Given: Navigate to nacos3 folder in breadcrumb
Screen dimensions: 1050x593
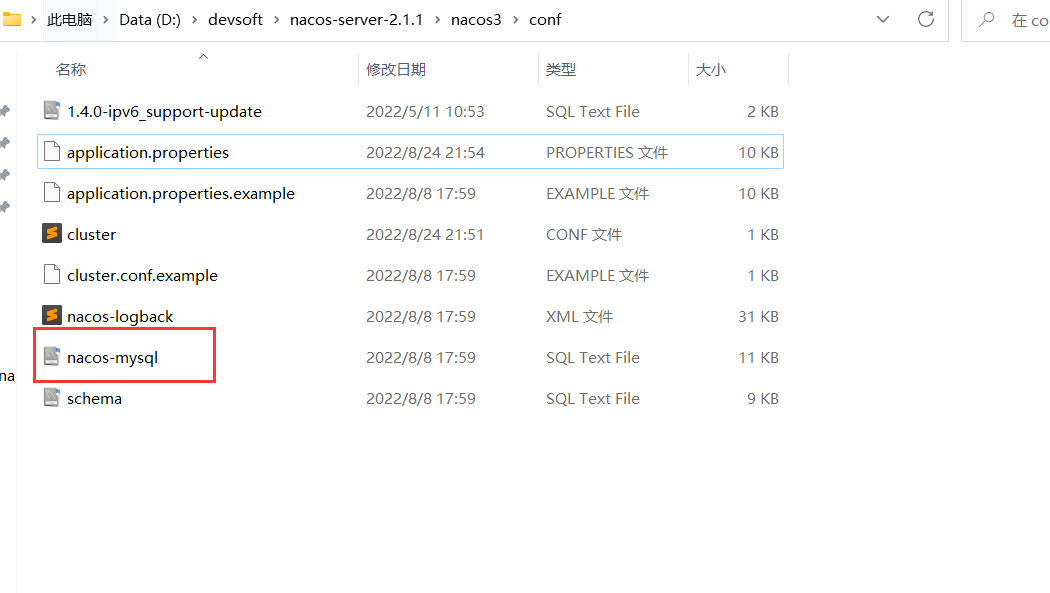Looking at the screenshot, I should 476,20.
